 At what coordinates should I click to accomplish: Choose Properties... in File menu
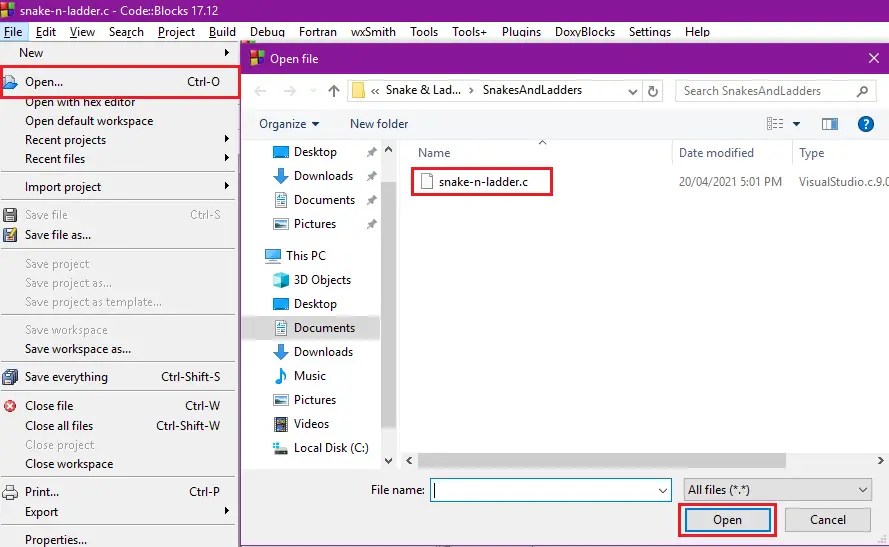[56, 540]
